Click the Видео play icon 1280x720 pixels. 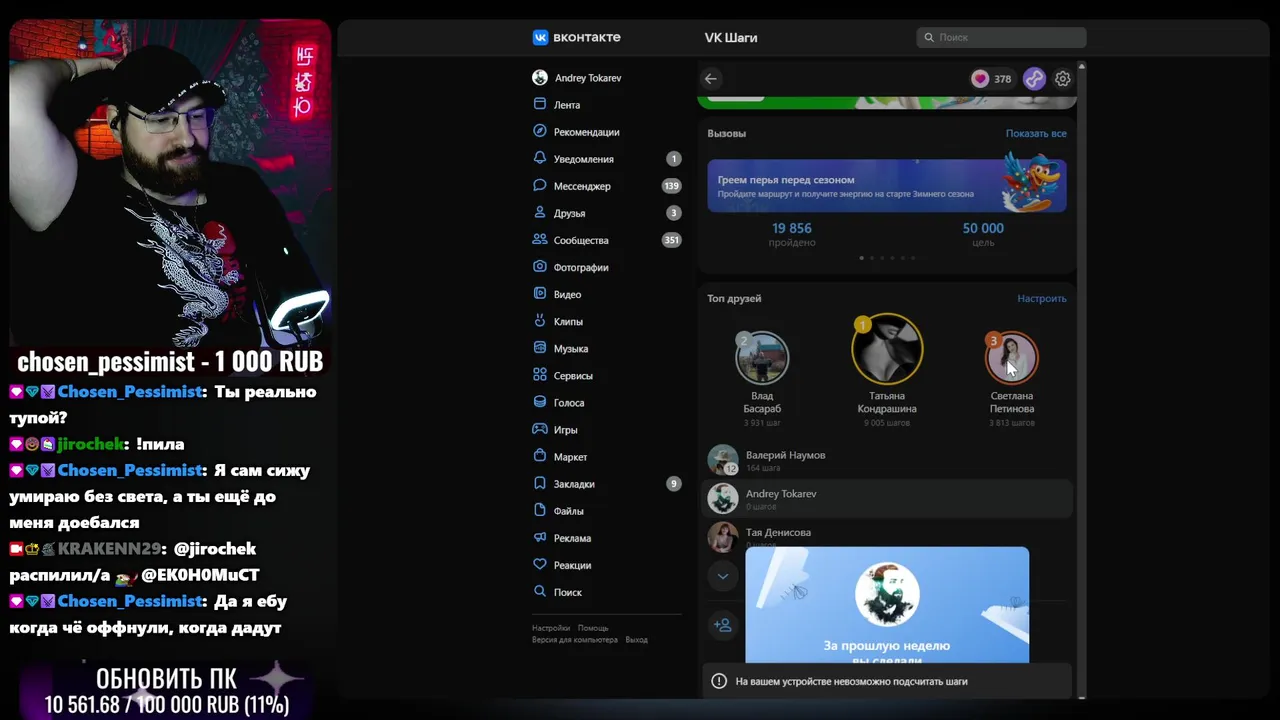pos(540,294)
